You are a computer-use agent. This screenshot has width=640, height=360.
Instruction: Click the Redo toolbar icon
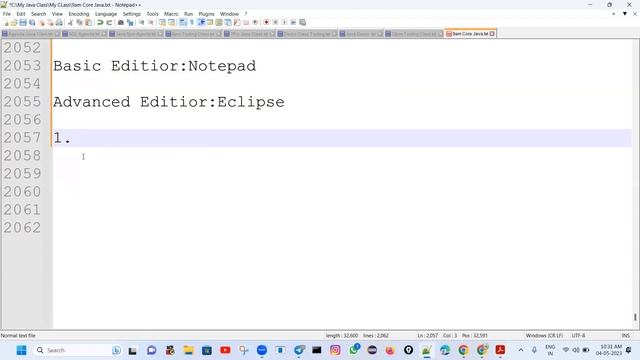(x=109, y=22)
